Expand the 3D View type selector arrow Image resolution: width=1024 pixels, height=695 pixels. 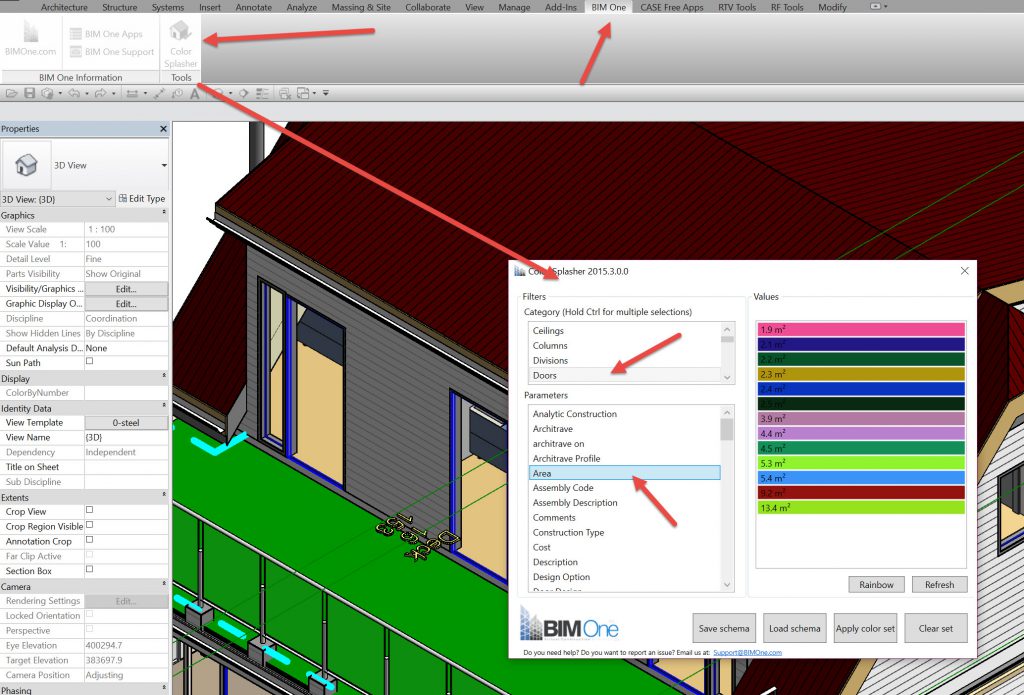(164, 165)
